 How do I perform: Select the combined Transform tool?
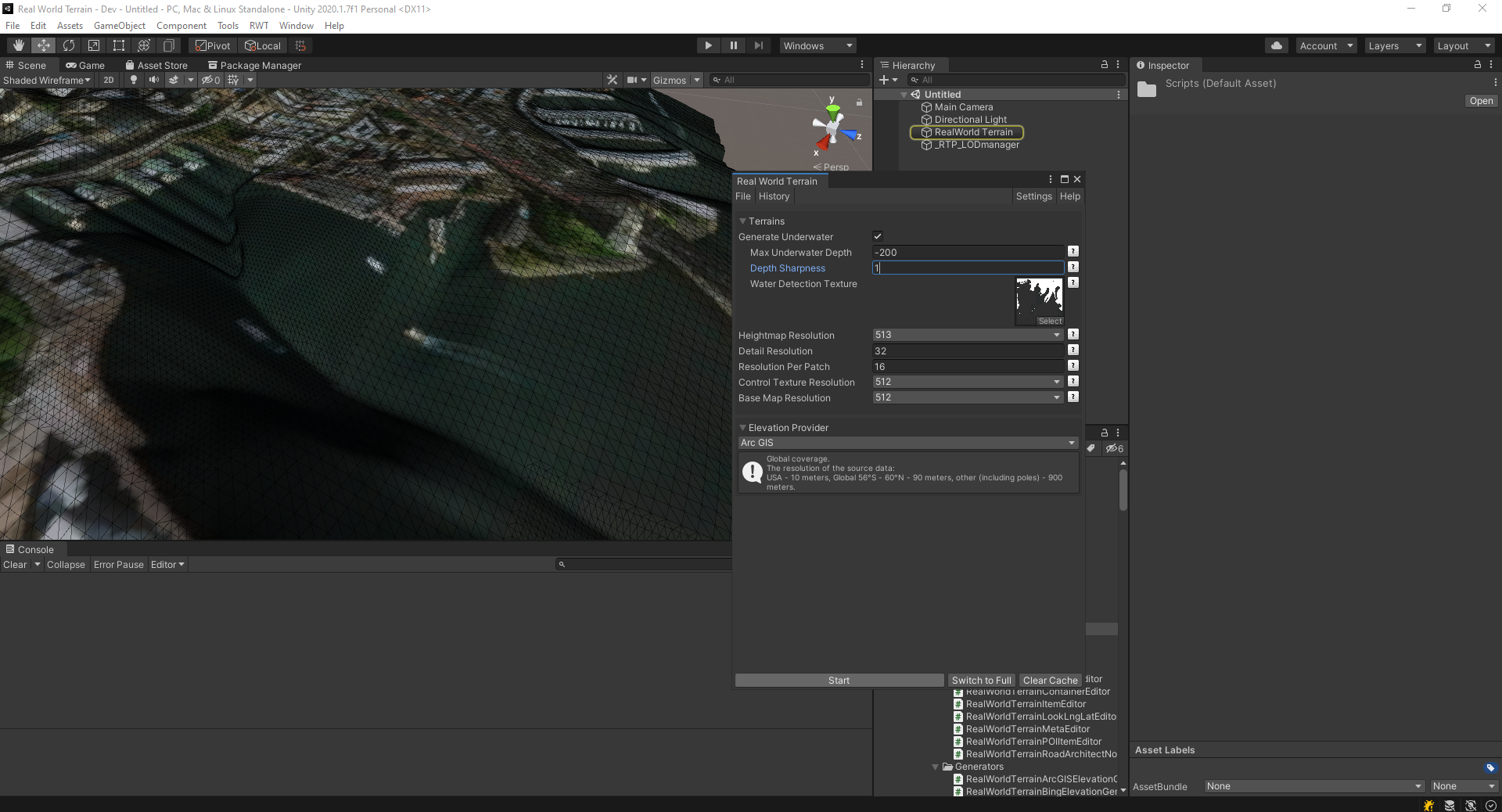coord(144,45)
